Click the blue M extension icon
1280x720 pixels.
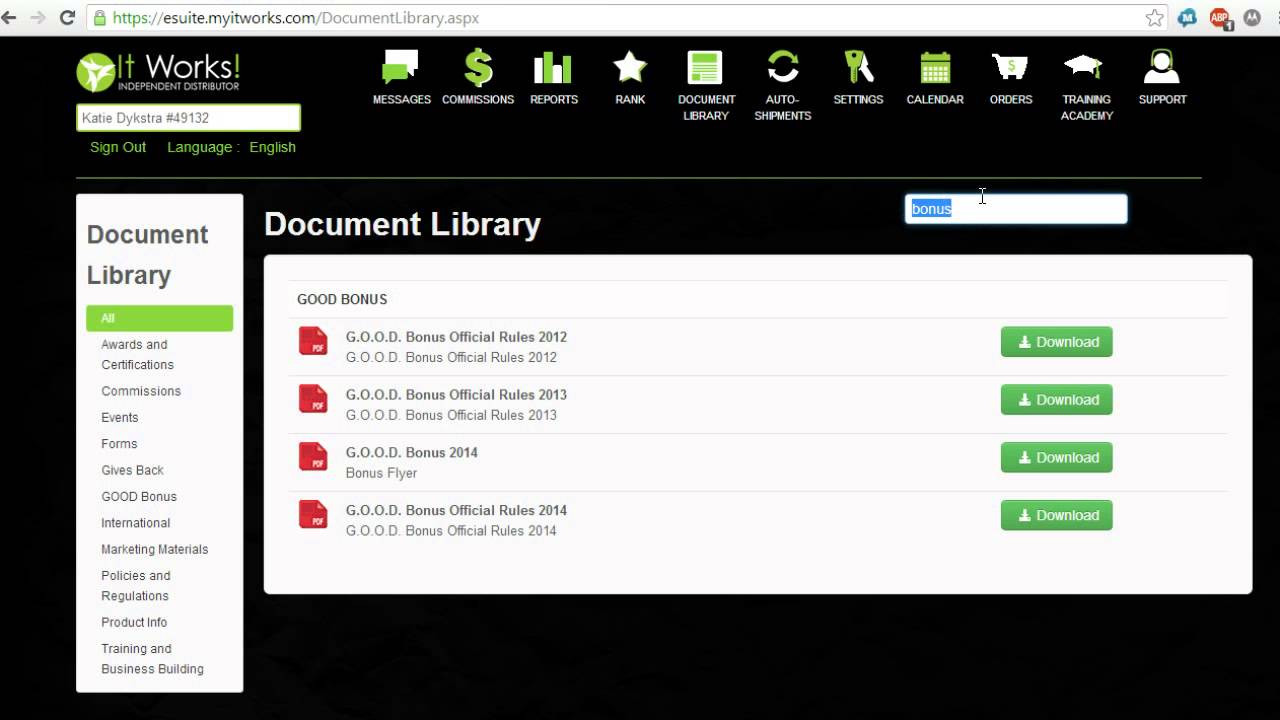(x=1187, y=18)
